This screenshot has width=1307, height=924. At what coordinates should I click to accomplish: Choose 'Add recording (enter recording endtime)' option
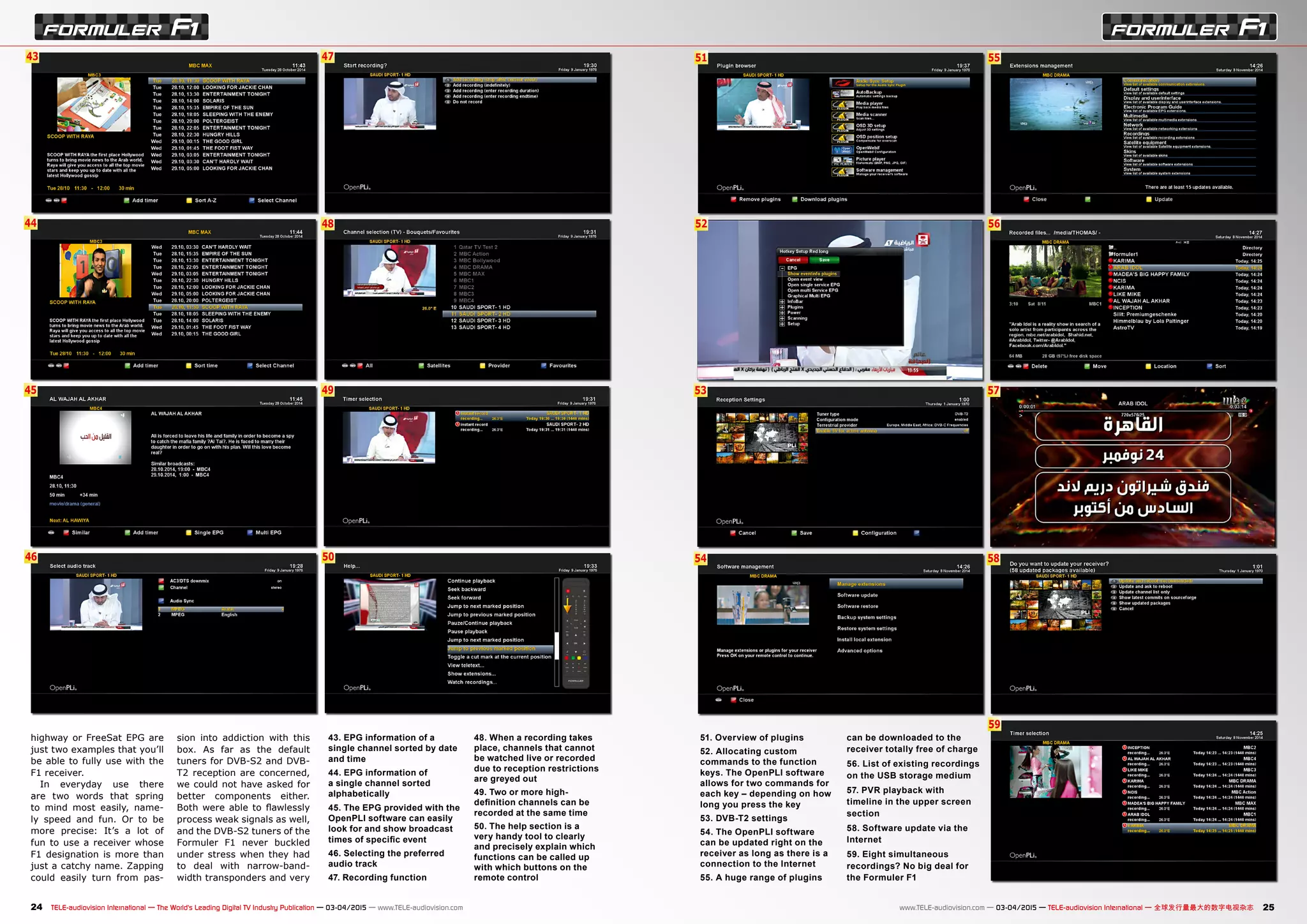point(491,96)
